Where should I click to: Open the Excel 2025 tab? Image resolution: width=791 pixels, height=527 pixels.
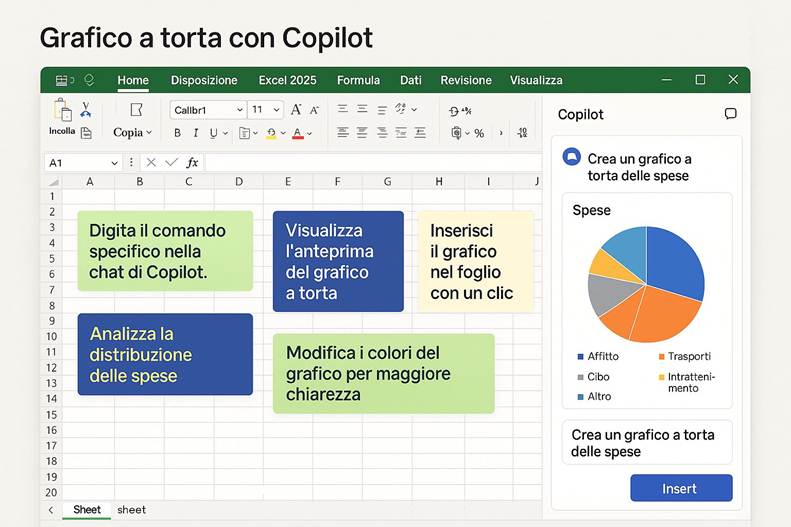[x=288, y=80]
